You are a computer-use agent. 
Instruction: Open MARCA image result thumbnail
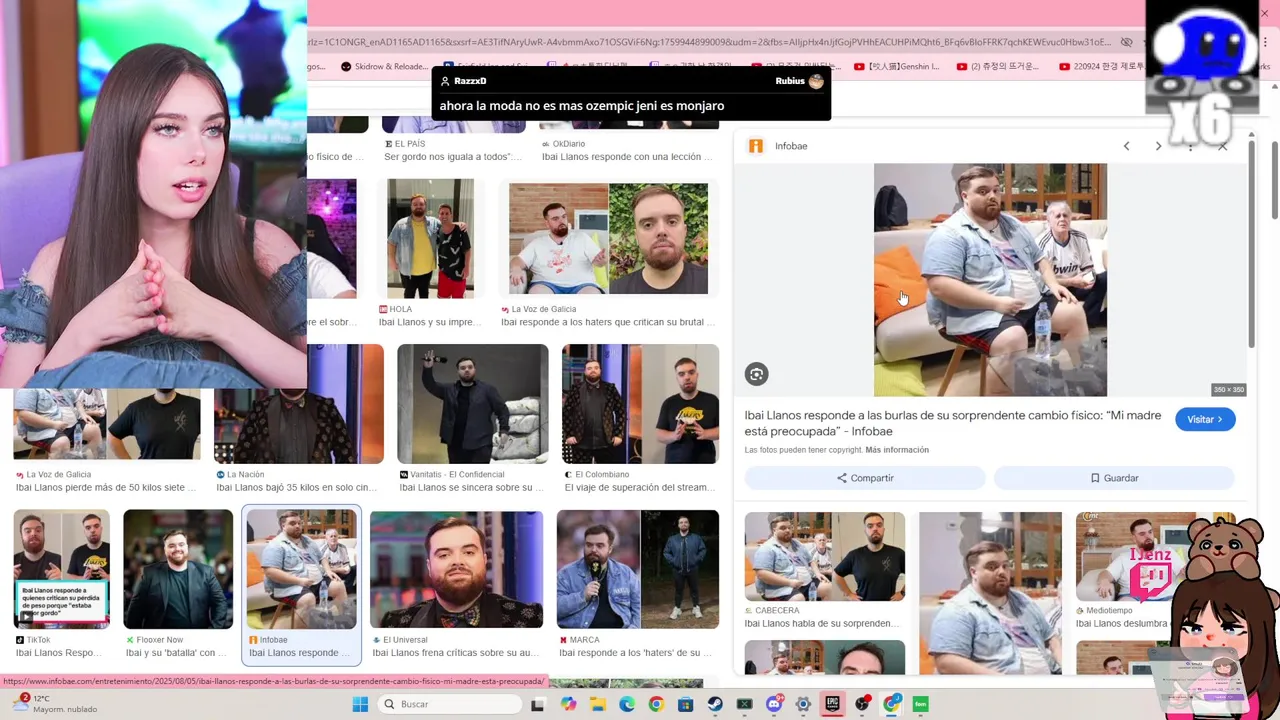(638, 569)
